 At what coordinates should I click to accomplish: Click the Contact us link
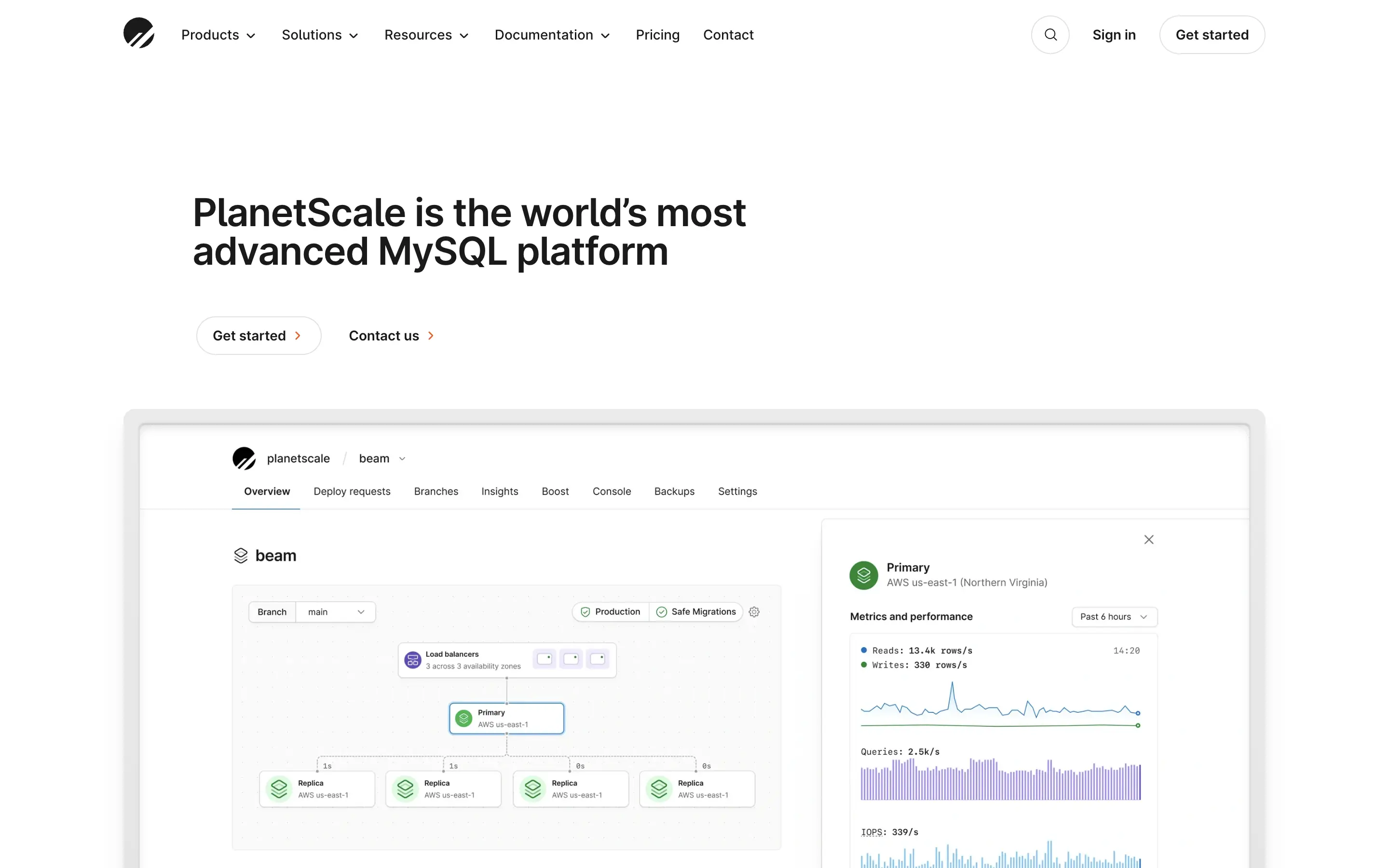tap(392, 336)
